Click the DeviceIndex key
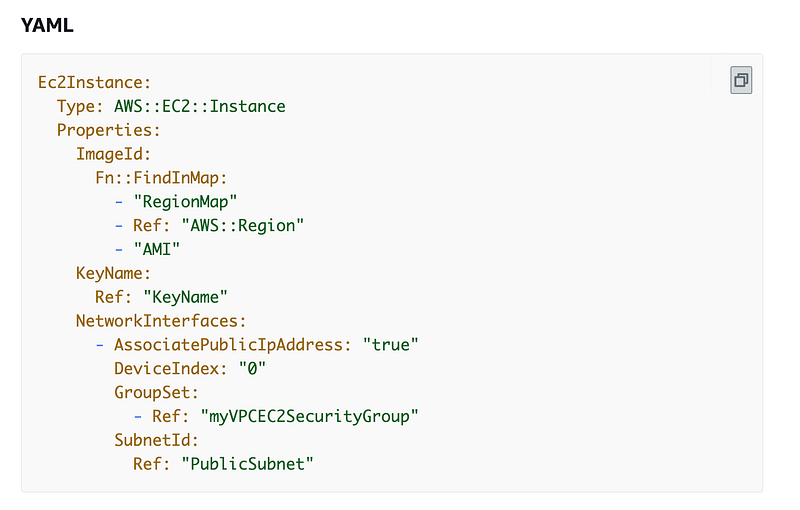This screenshot has width=800, height=510. [x=171, y=368]
